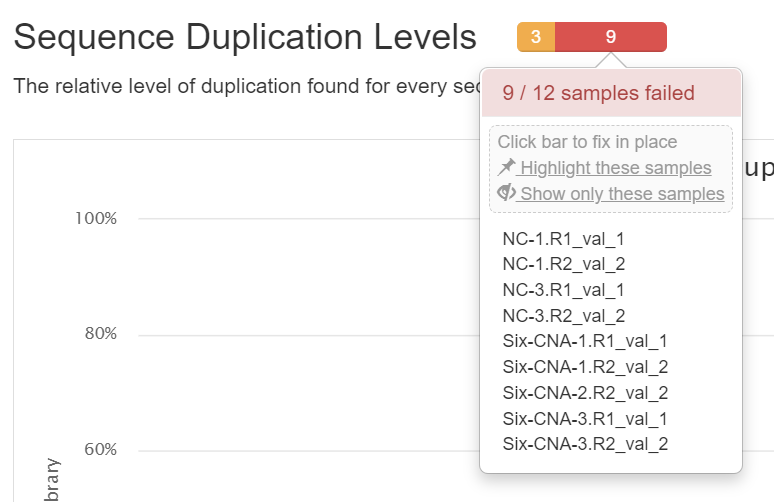Viewport: 774px width, 502px height.
Task: Click the 9 / 12 samples failed header
Action: click(598, 94)
